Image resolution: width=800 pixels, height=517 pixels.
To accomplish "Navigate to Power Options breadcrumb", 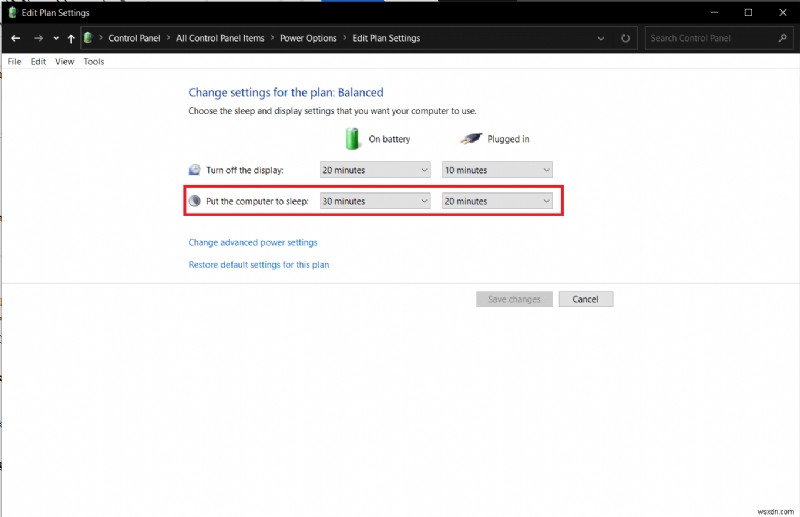I will click(x=308, y=38).
